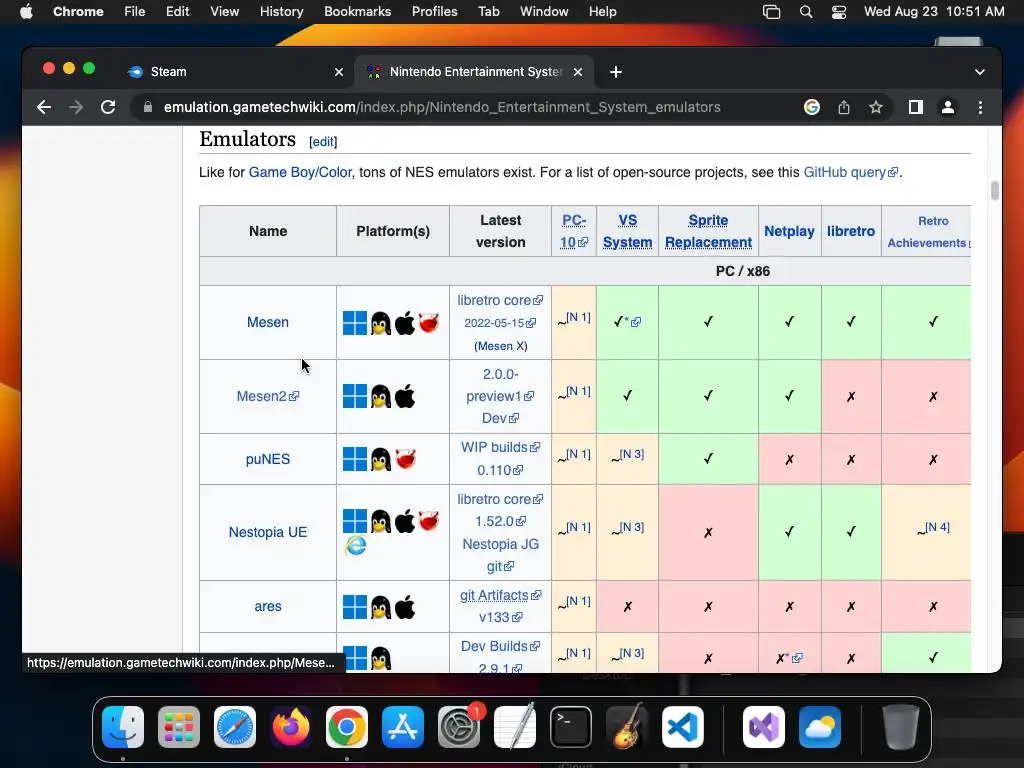The image size is (1024, 768).
Task: Click Linux penguin icon in Mesen2 row
Action: tap(380, 396)
